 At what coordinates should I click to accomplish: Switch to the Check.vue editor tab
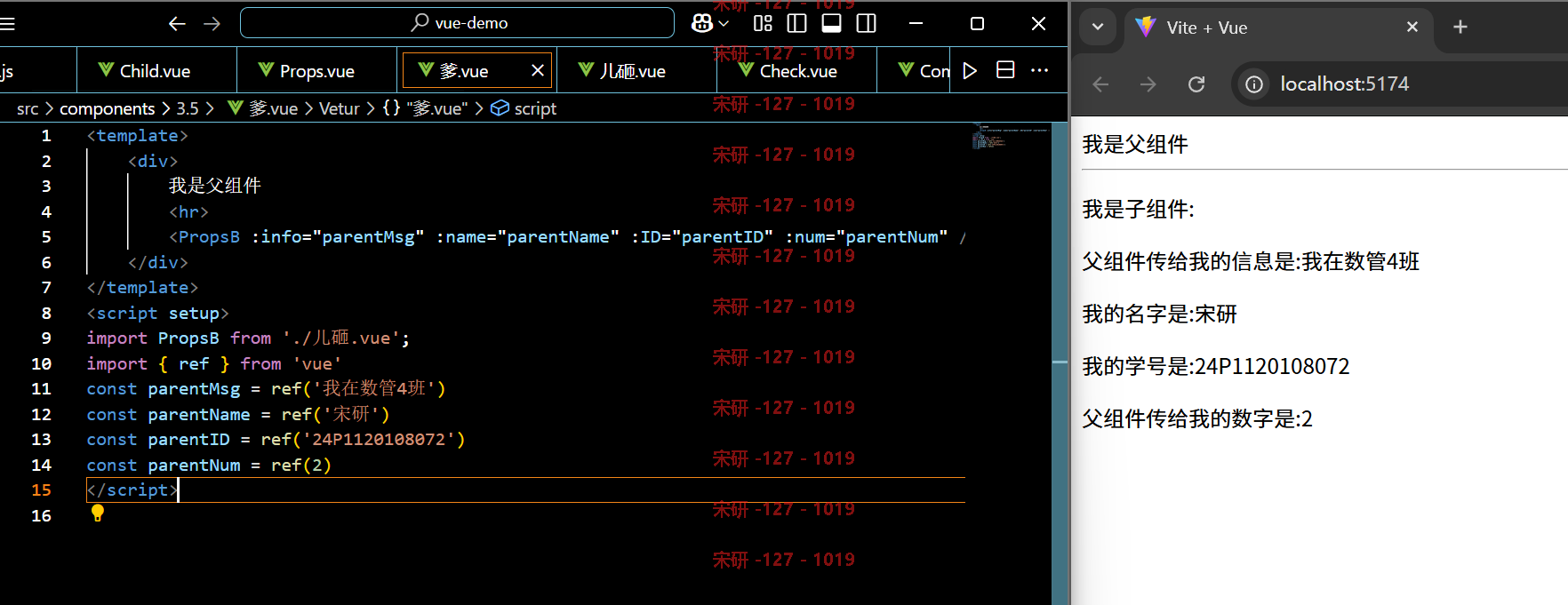[x=797, y=70]
